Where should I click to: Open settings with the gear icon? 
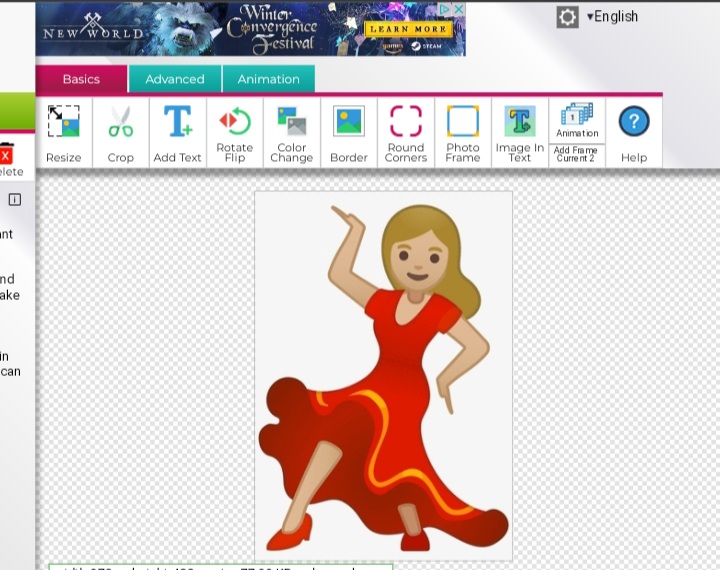567,17
